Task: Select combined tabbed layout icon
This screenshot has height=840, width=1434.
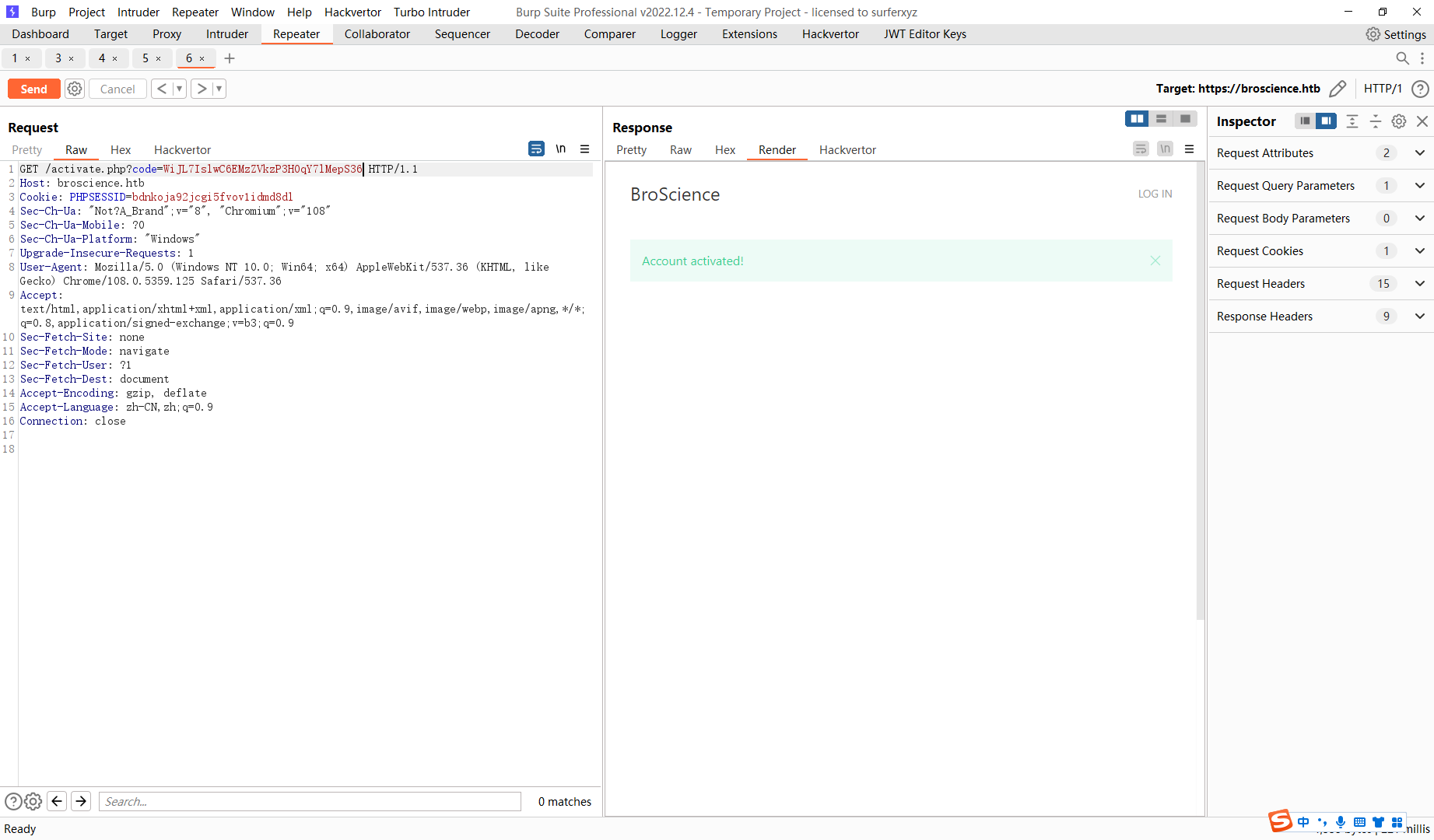Action: [x=1185, y=119]
